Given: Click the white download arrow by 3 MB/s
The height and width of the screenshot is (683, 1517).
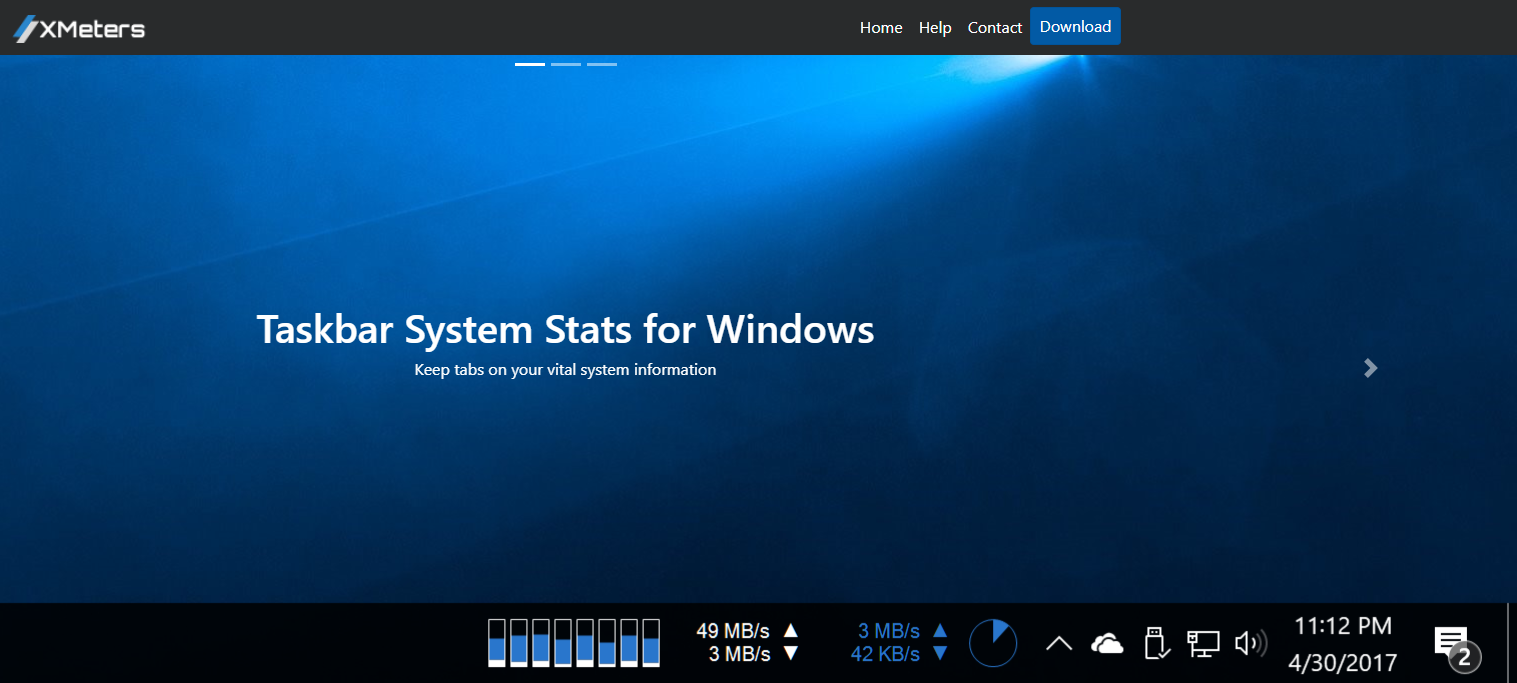Looking at the screenshot, I should point(791,654).
